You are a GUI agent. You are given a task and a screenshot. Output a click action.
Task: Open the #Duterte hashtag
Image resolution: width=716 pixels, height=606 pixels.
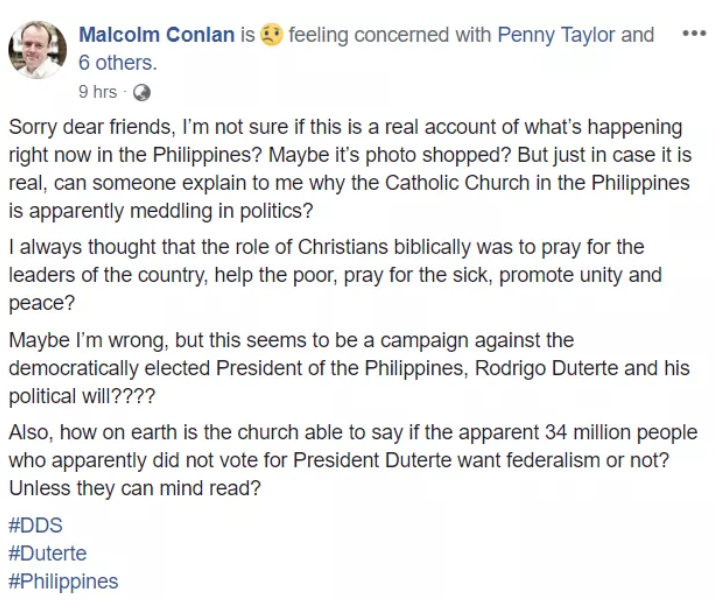(x=47, y=553)
